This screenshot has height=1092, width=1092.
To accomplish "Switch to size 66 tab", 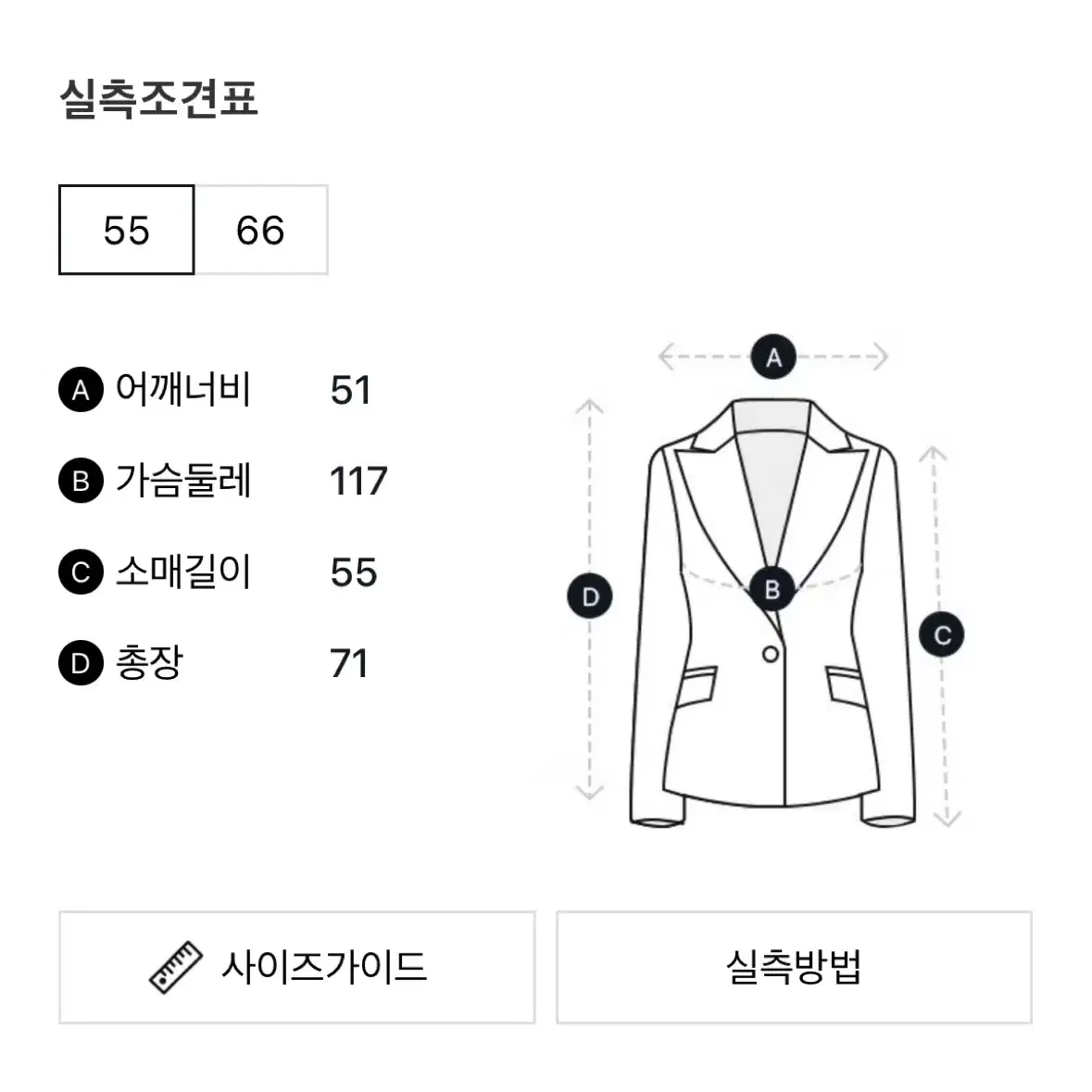I will (x=261, y=230).
